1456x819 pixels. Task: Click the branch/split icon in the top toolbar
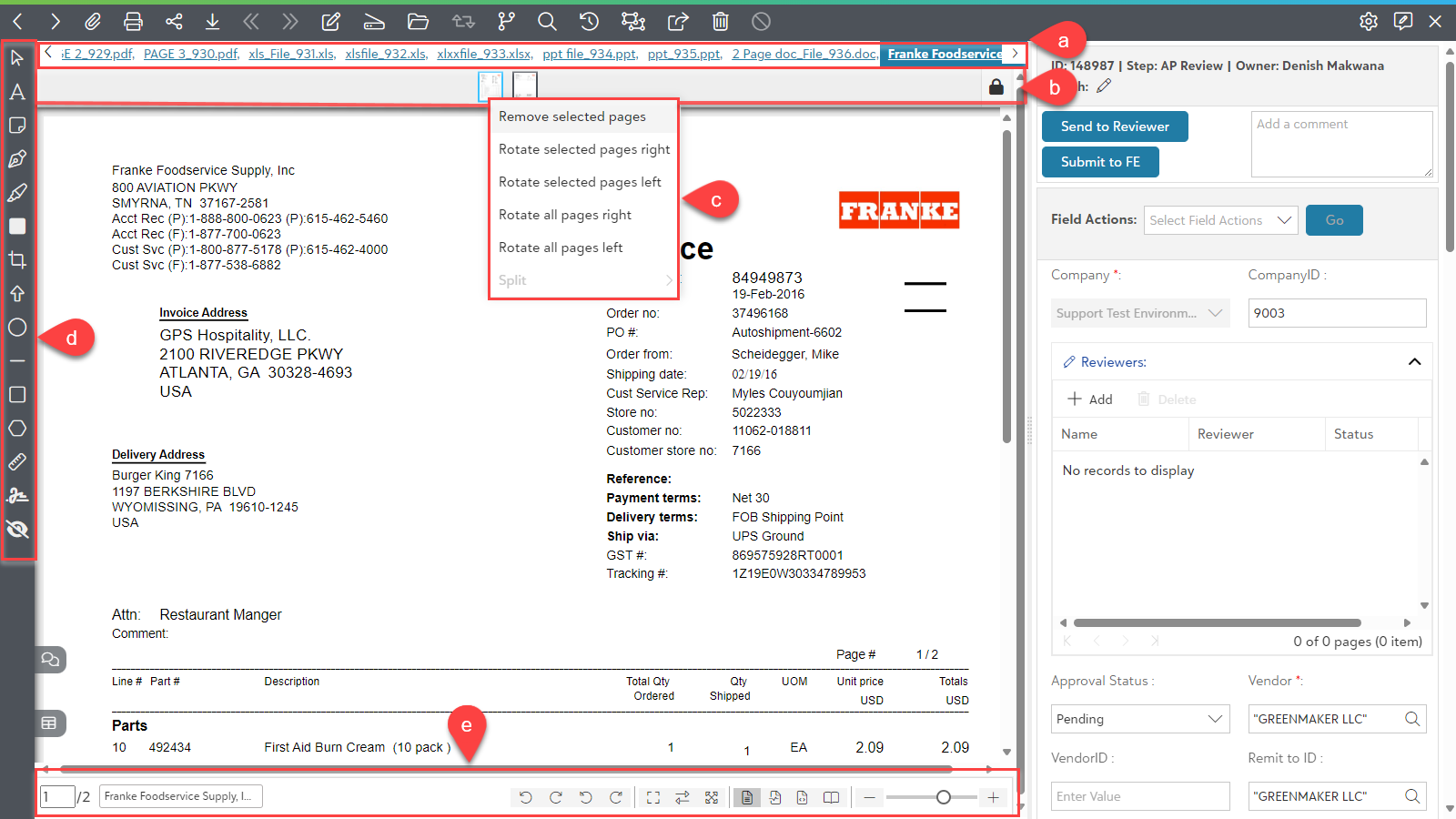click(x=506, y=21)
